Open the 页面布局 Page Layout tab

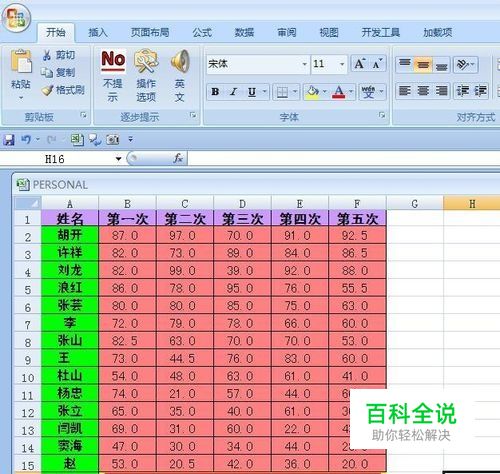[150, 33]
